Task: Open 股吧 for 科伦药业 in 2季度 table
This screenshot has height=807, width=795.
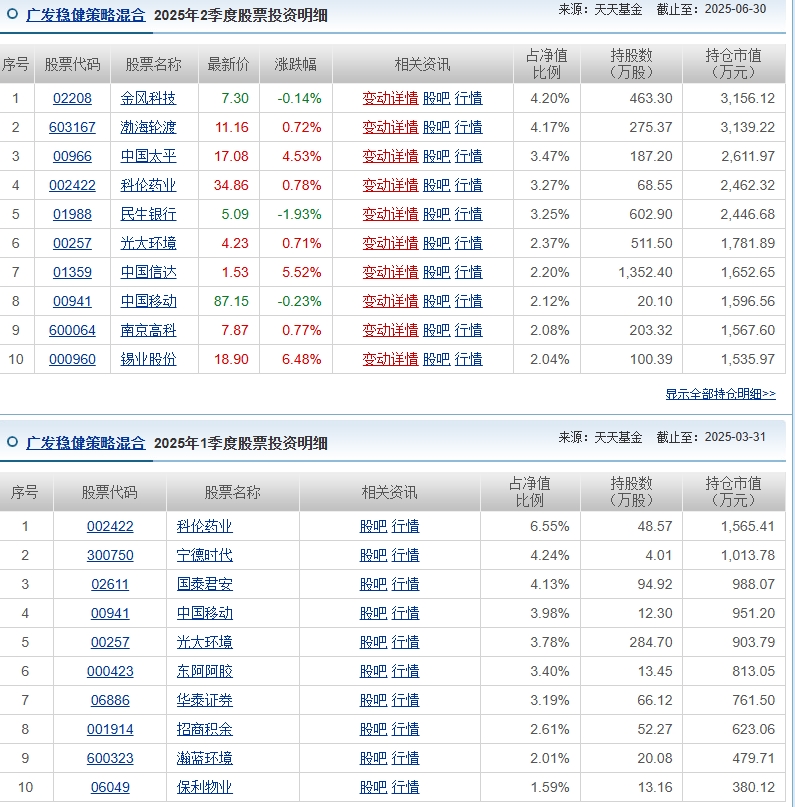Action: [x=436, y=185]
